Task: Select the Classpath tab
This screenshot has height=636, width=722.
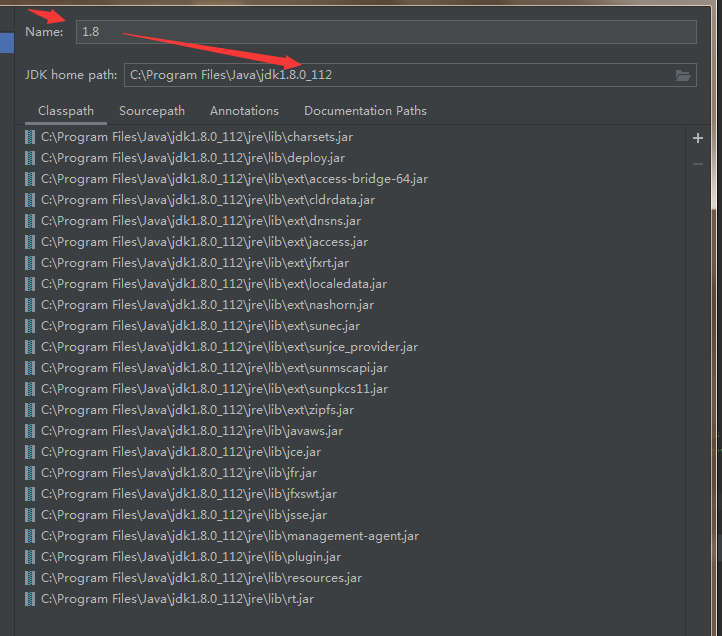Action: 66,111
